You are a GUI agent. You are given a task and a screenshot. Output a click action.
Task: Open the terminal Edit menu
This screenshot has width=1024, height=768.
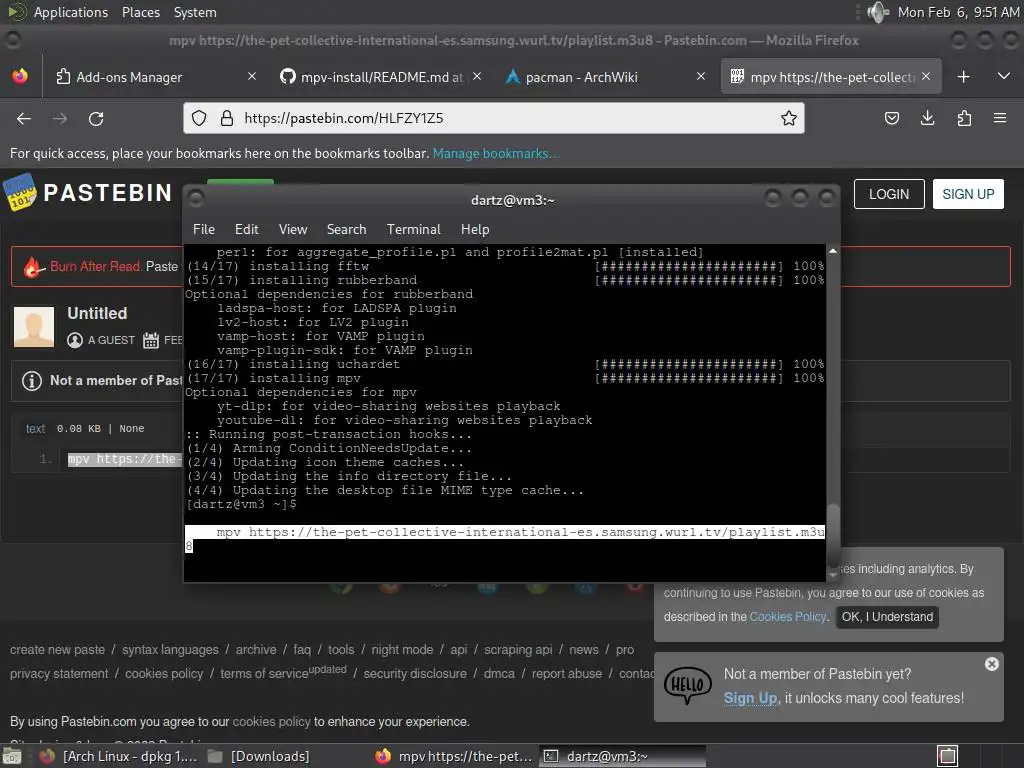coord(246,229)
